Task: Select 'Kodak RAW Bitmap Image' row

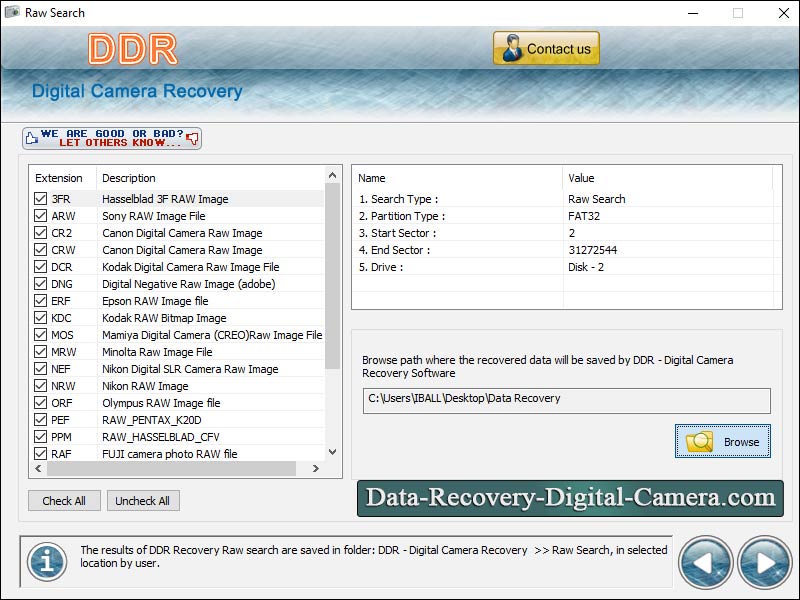Action: 179,318
